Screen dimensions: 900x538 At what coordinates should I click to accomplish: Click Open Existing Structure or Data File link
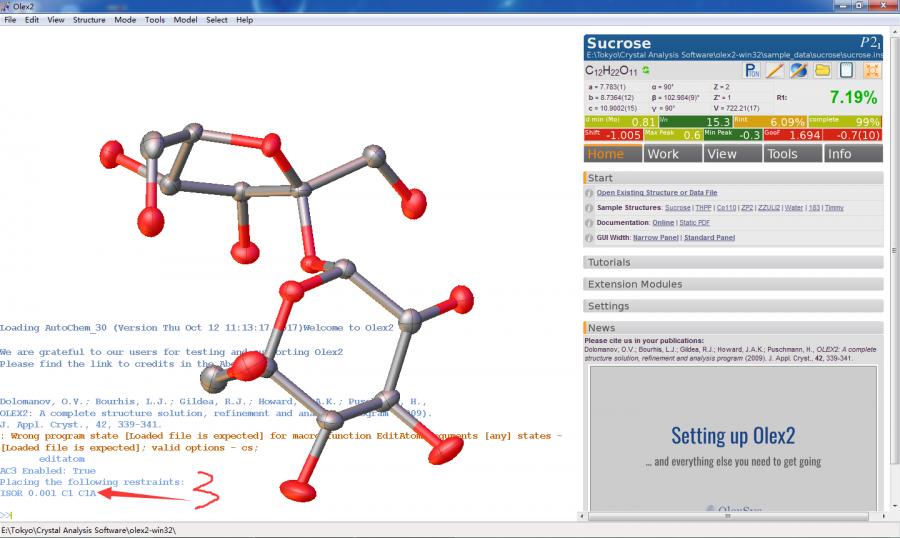657,193
